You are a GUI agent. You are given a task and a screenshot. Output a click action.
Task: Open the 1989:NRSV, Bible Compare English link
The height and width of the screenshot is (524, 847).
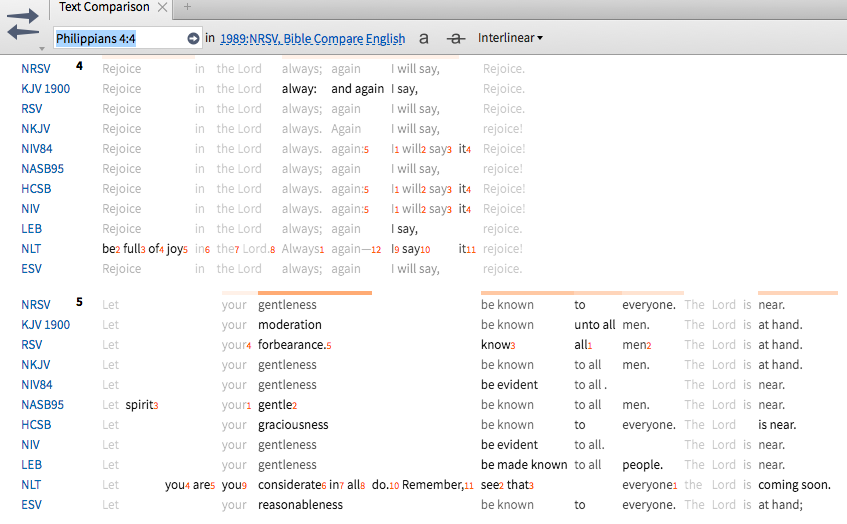tap(312, 38)
